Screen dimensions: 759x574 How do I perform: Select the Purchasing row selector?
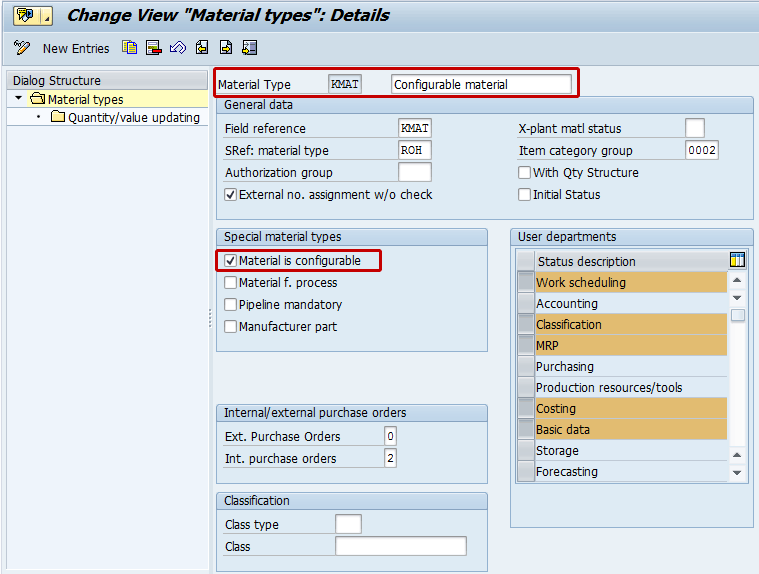(x=525, y=367)
